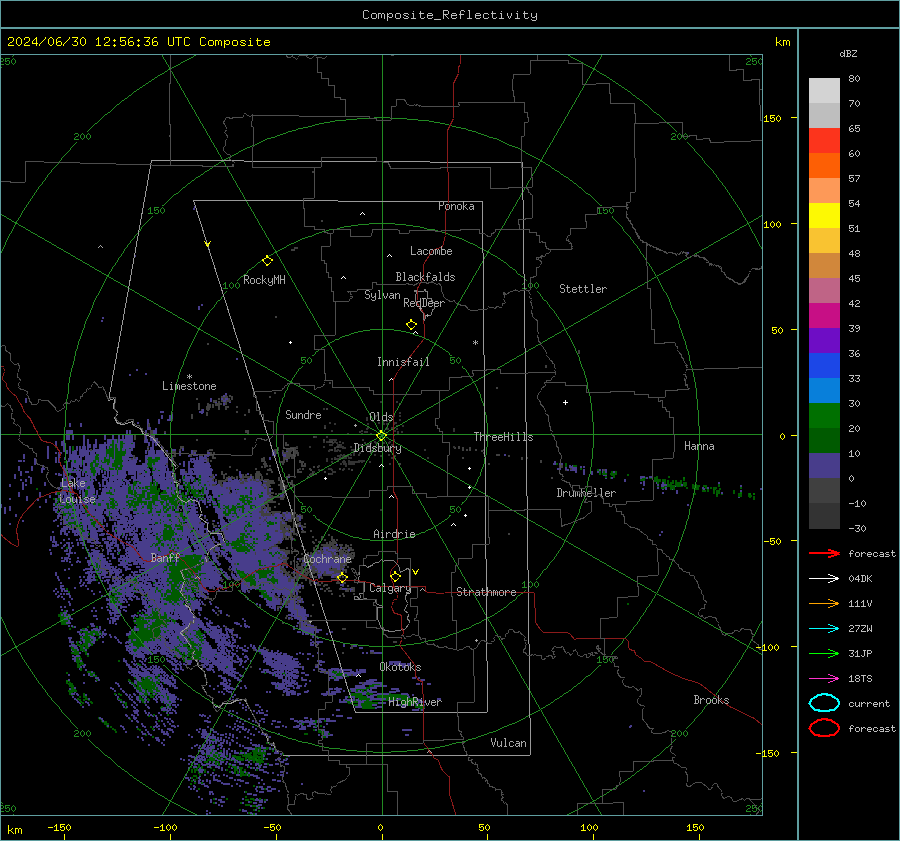Click the 'Didsbury' label
Screen dimensions: 900x841
[378, 448]
